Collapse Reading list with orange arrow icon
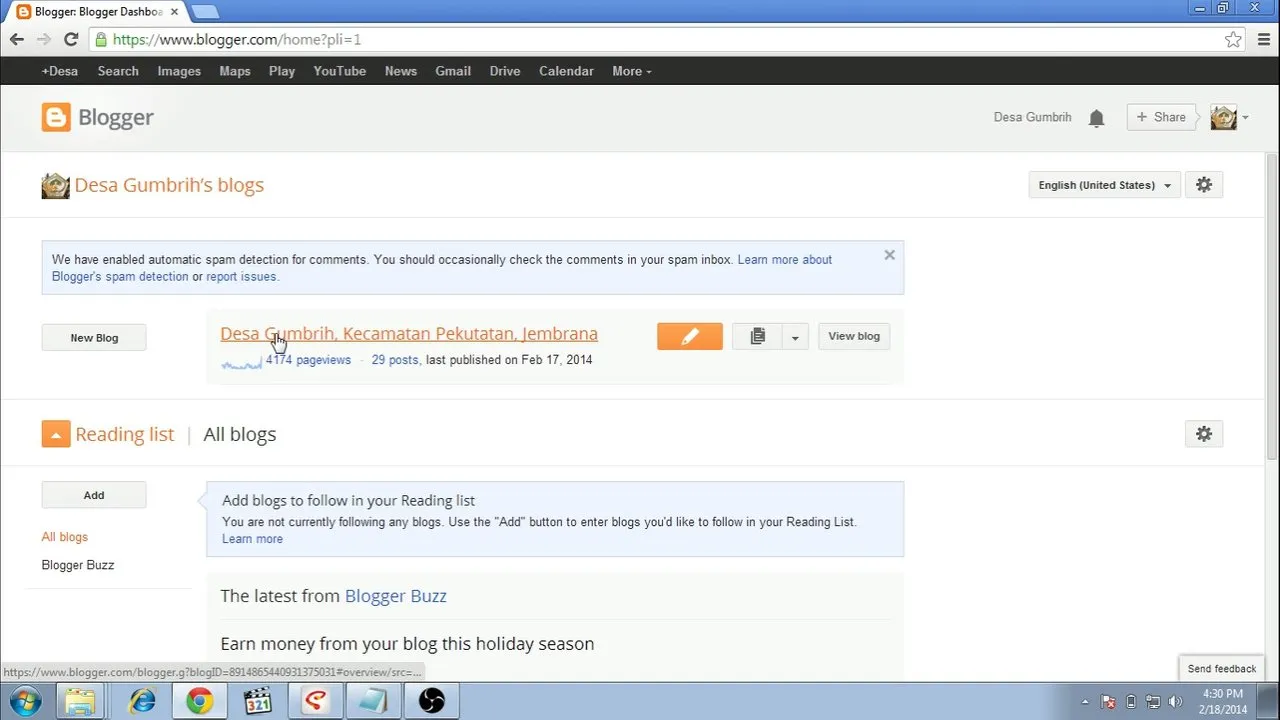This screenshot has height=720, width=1280. coord(56,434)
